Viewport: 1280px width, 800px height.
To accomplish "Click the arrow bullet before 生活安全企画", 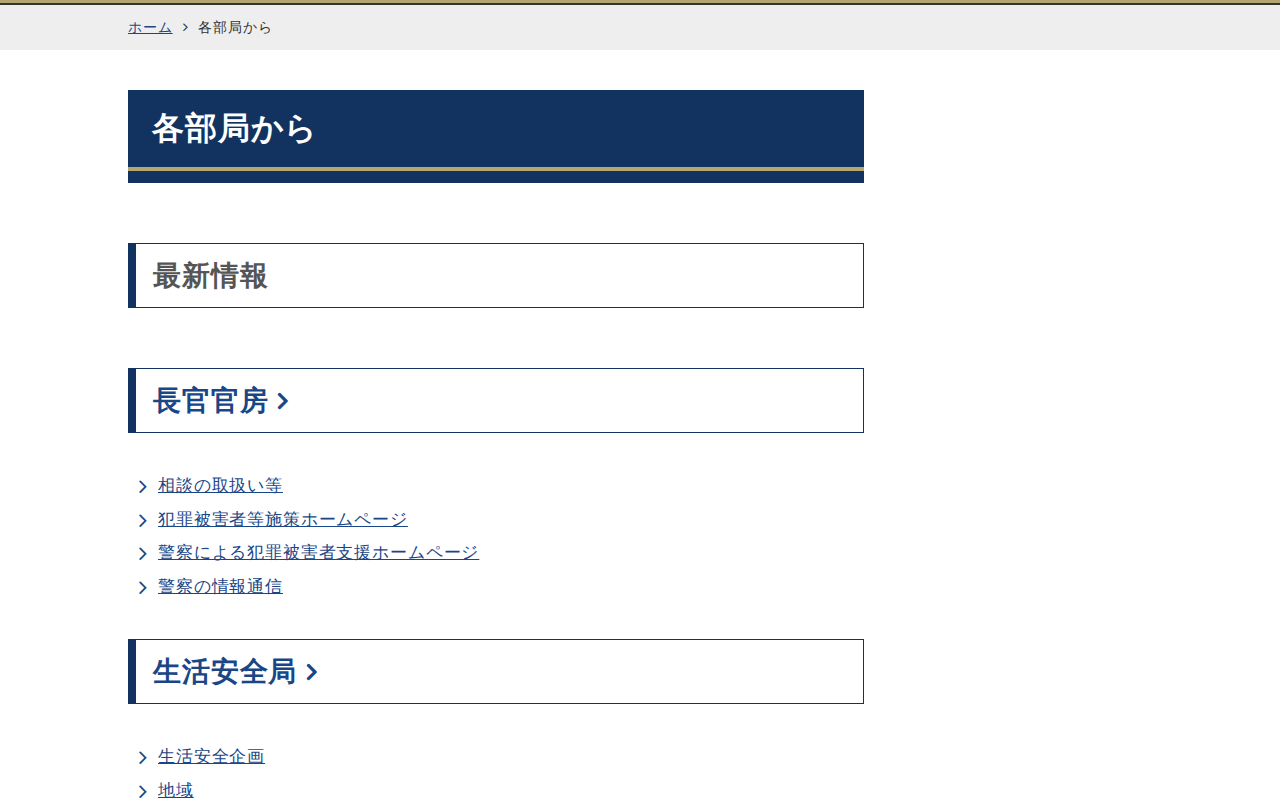I will tap(143, 758).
